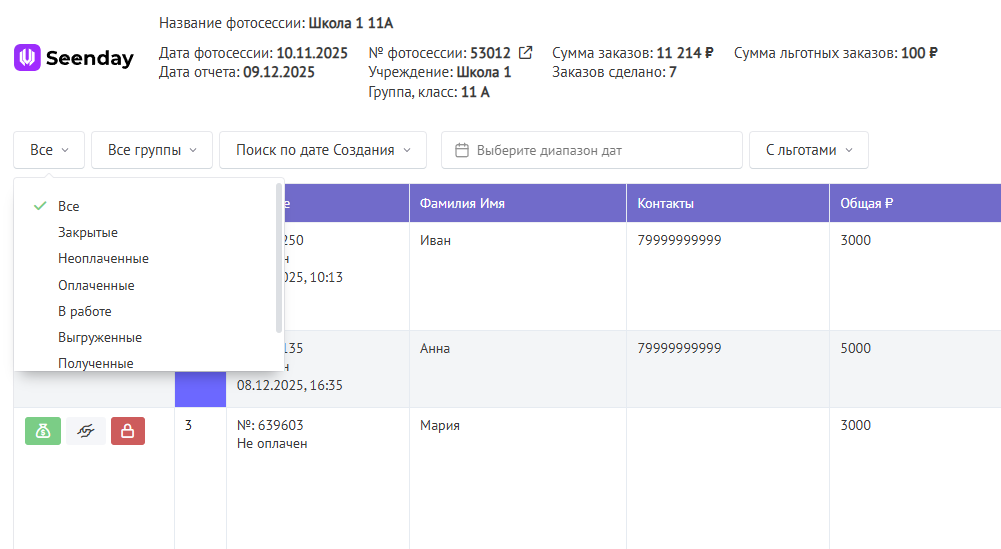Pick the В работе status option
1001x549 pixels.
click(x=85, y=311)
